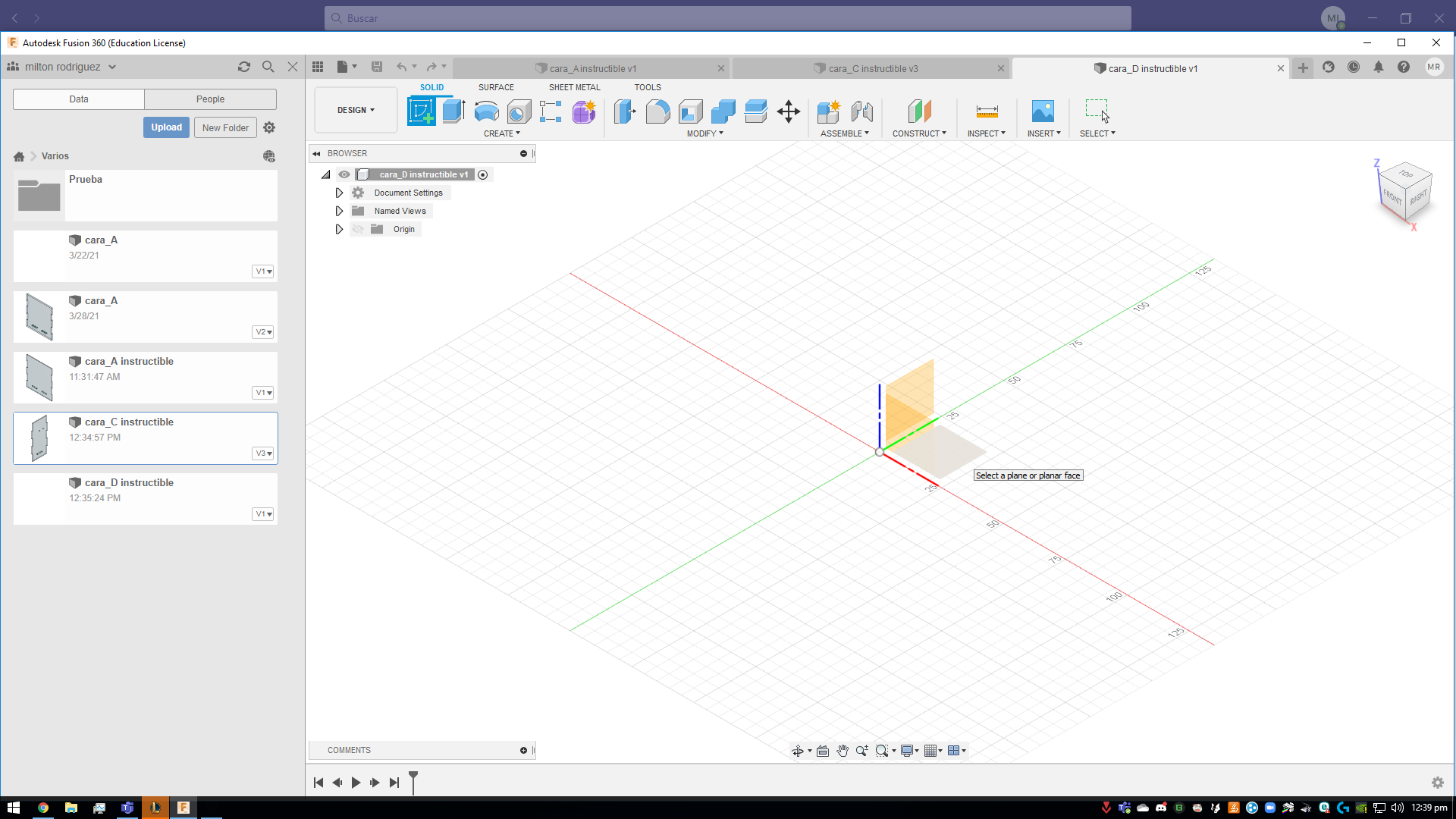Select the Press Pull tool
This screenshot has width=1456, height=819.
625,111
